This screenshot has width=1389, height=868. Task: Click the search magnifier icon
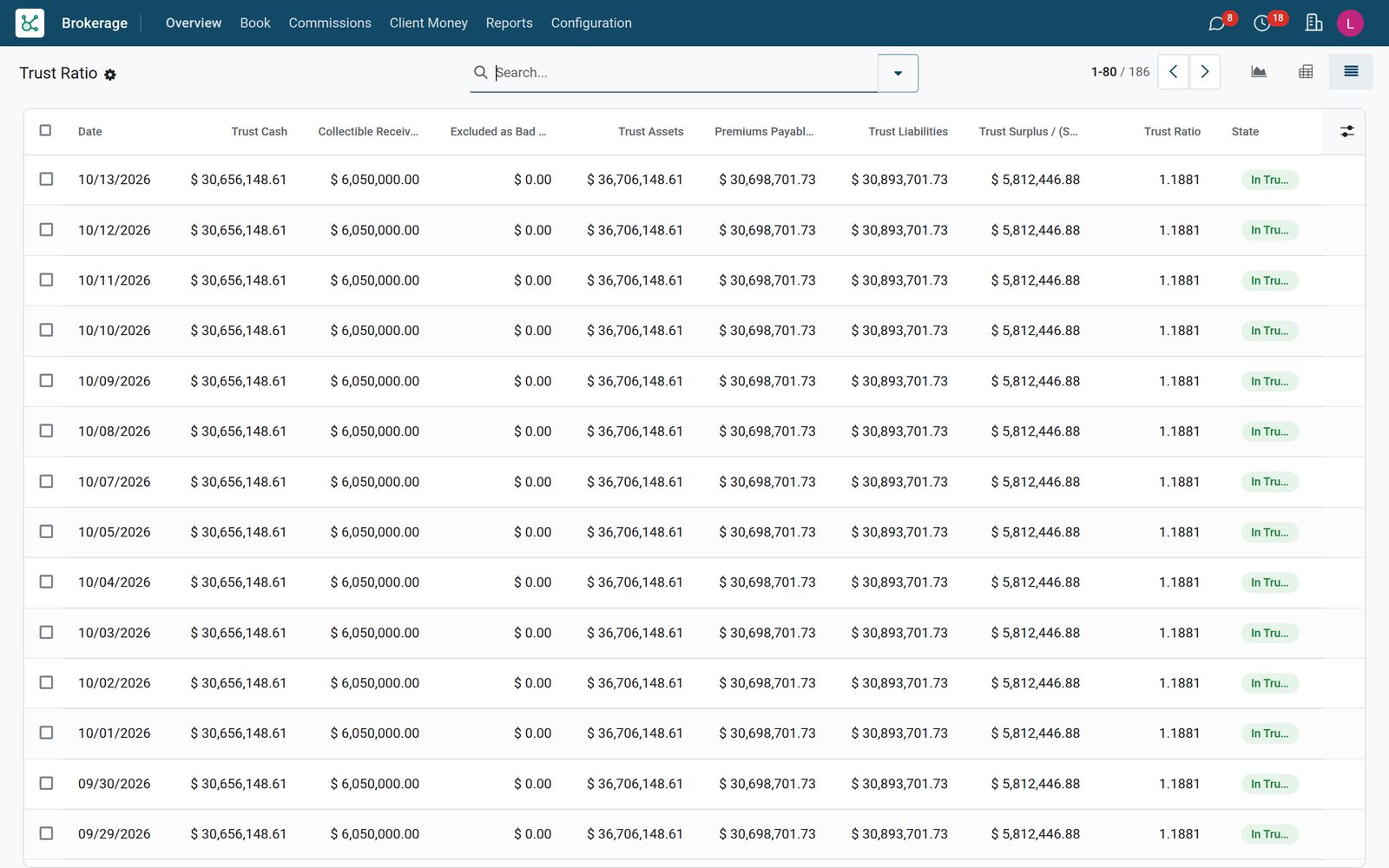coord(480,72)
